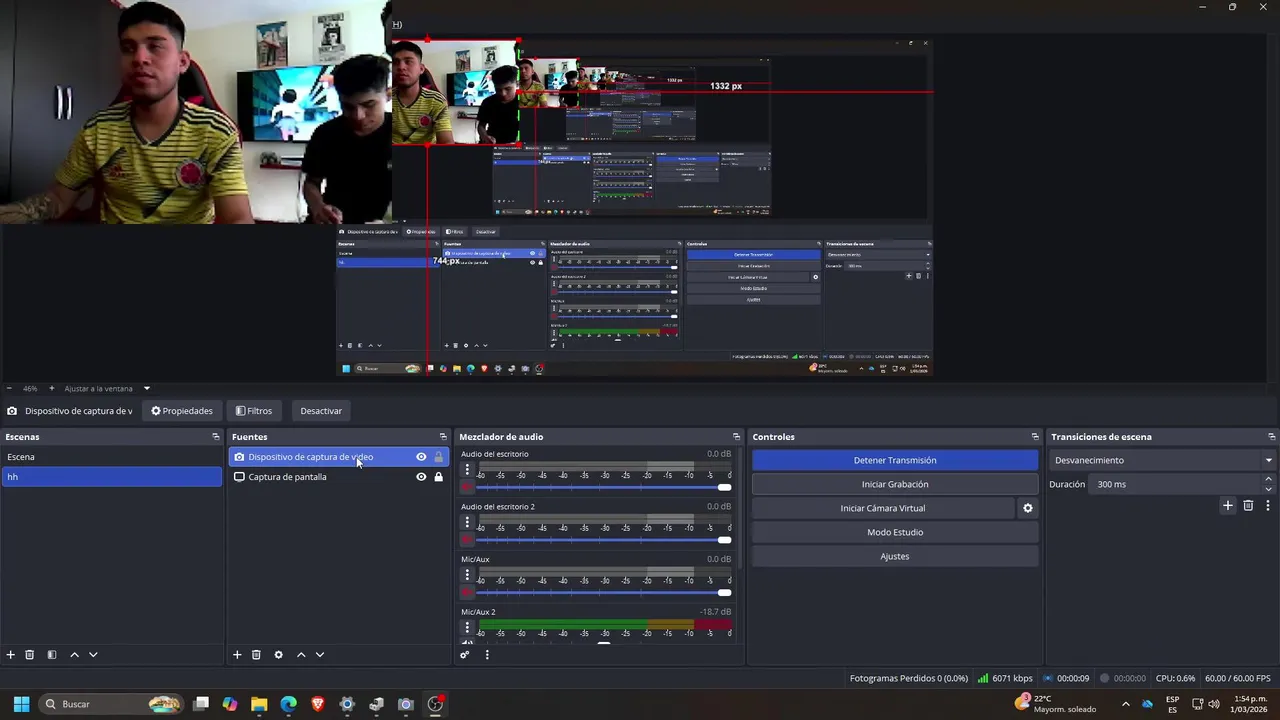1280x720 pixels.
Task: Open the Desvanecimiento transition dropdown
Action: point(1163,460)
